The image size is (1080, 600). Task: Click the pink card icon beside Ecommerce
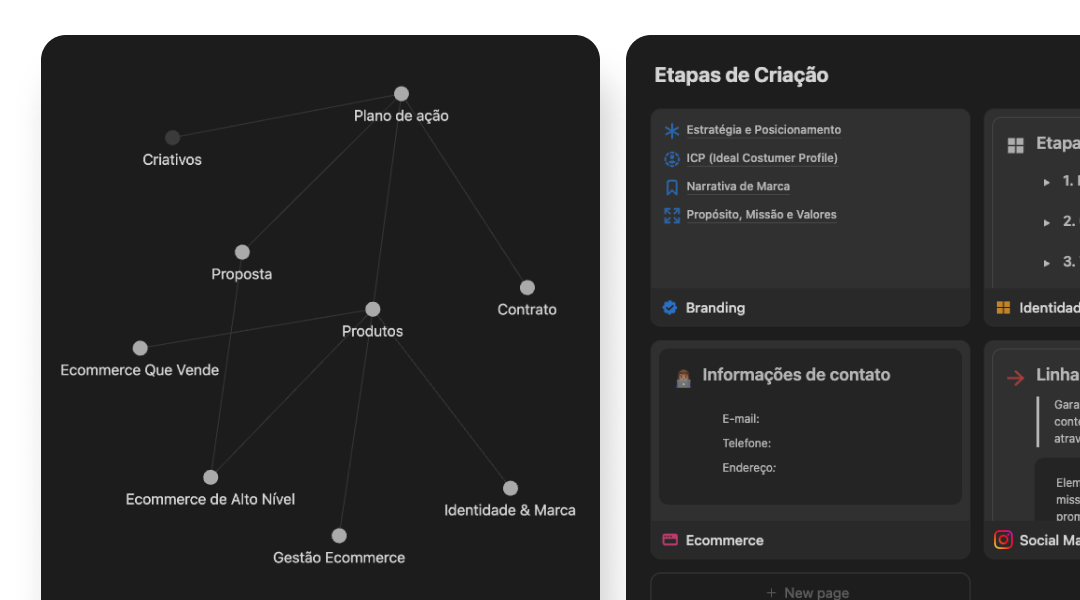coord(670,540)
